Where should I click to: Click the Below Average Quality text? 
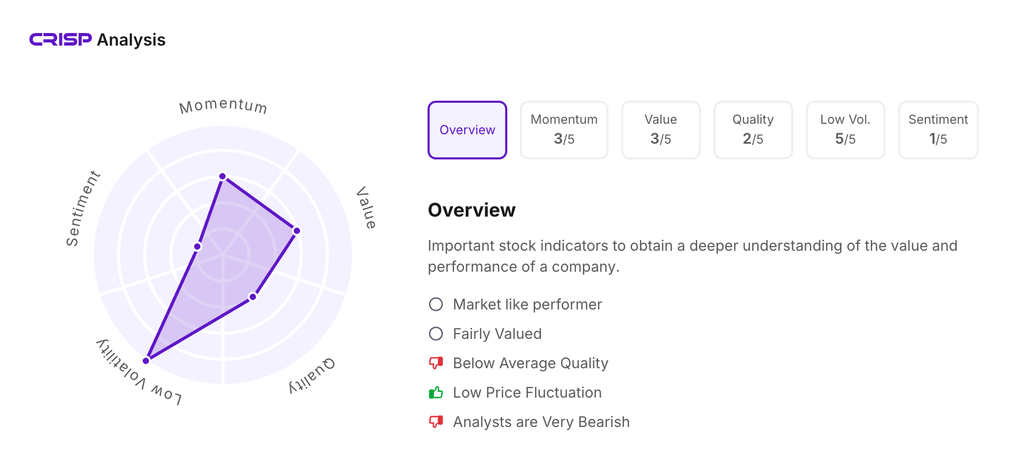point(530,363)
